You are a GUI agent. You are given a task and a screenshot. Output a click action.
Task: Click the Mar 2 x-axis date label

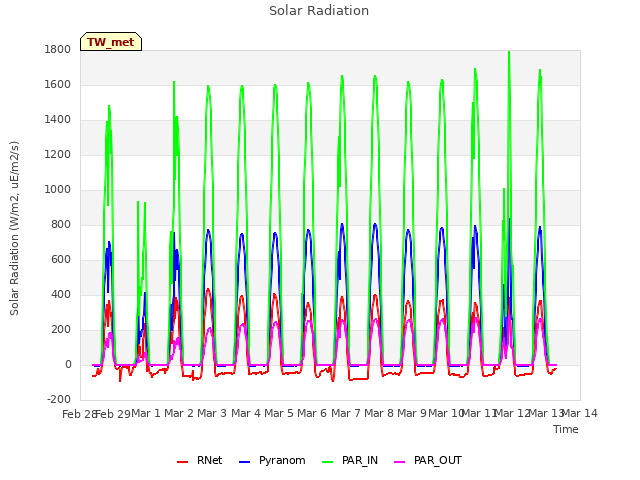click(179, 413)
